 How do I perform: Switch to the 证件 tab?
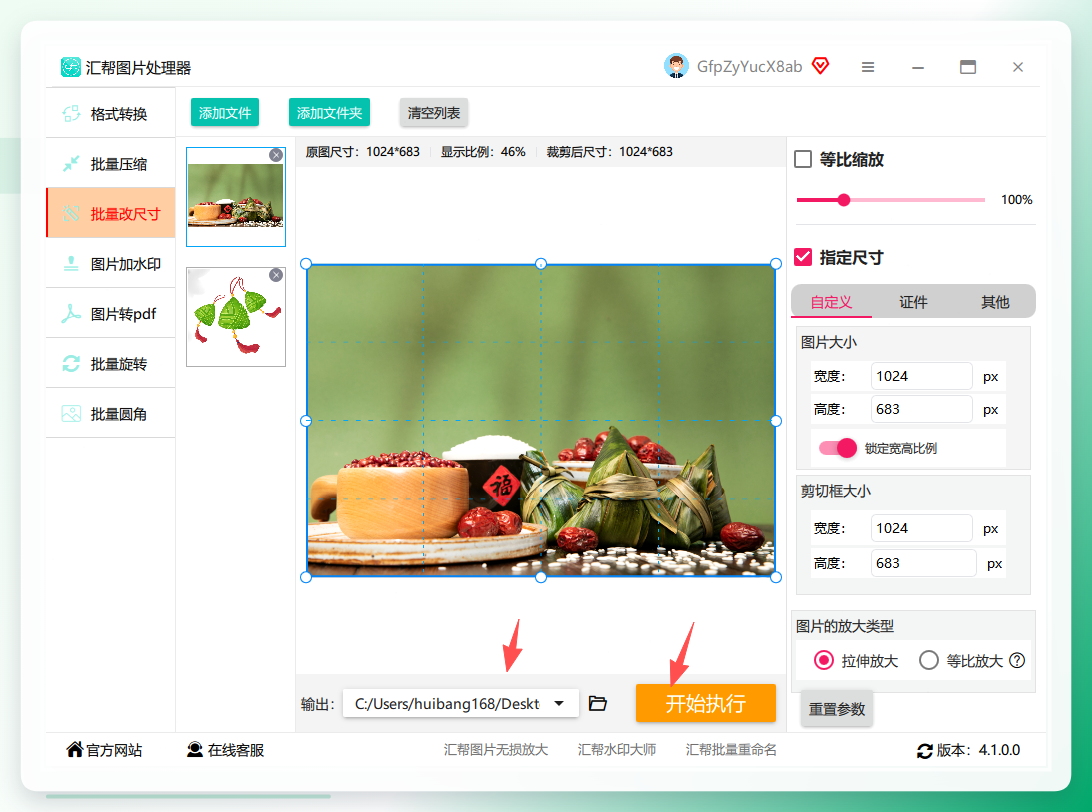(913, 302)
